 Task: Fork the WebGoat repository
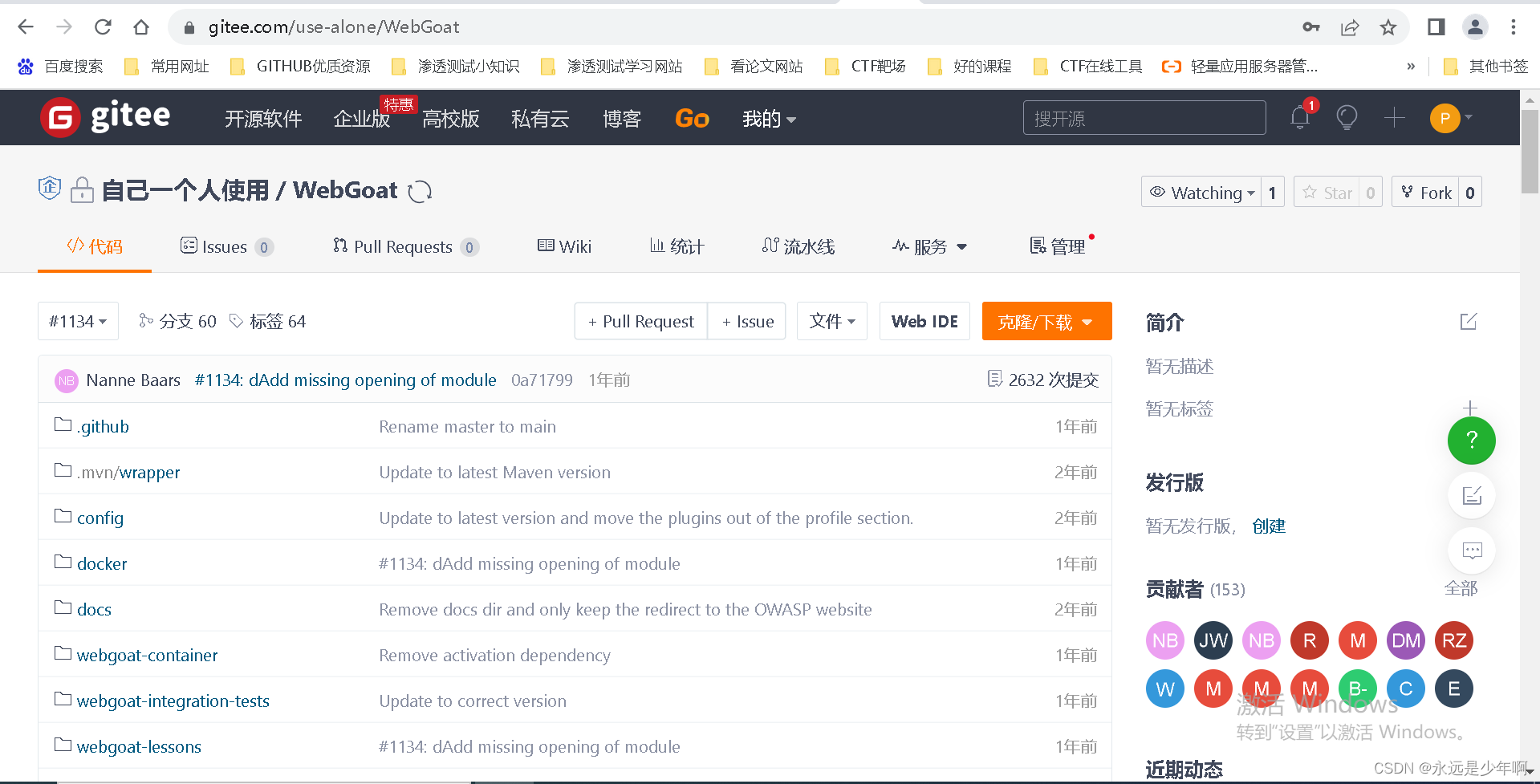click(x=1425, y=193)
